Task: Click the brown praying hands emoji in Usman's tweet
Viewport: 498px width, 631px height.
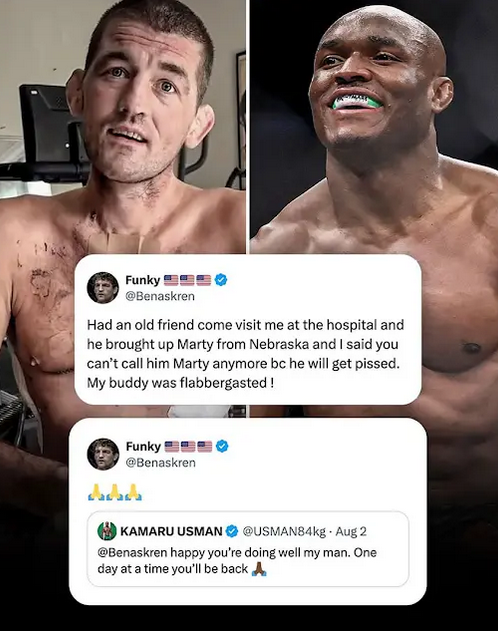Action: 259,569
